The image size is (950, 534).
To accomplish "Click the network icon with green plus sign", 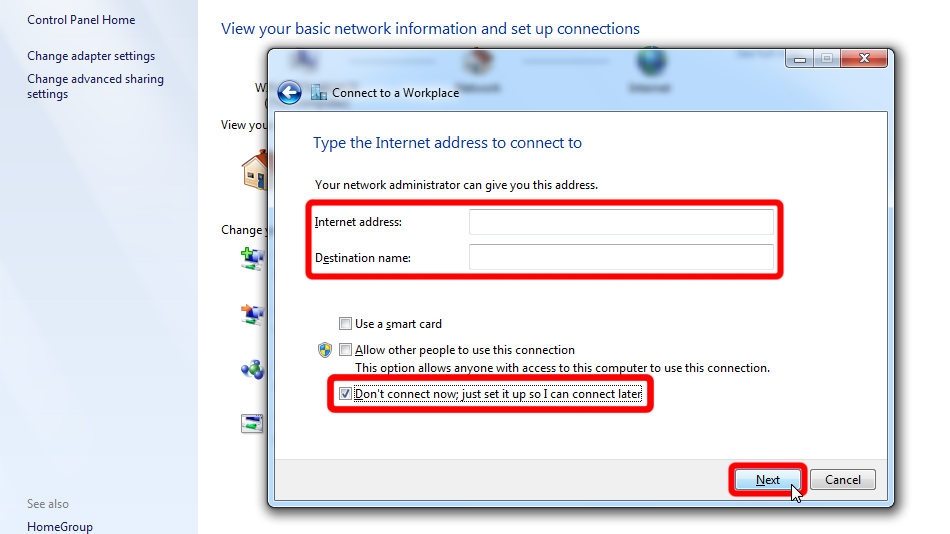I will (x=252, y=258).
